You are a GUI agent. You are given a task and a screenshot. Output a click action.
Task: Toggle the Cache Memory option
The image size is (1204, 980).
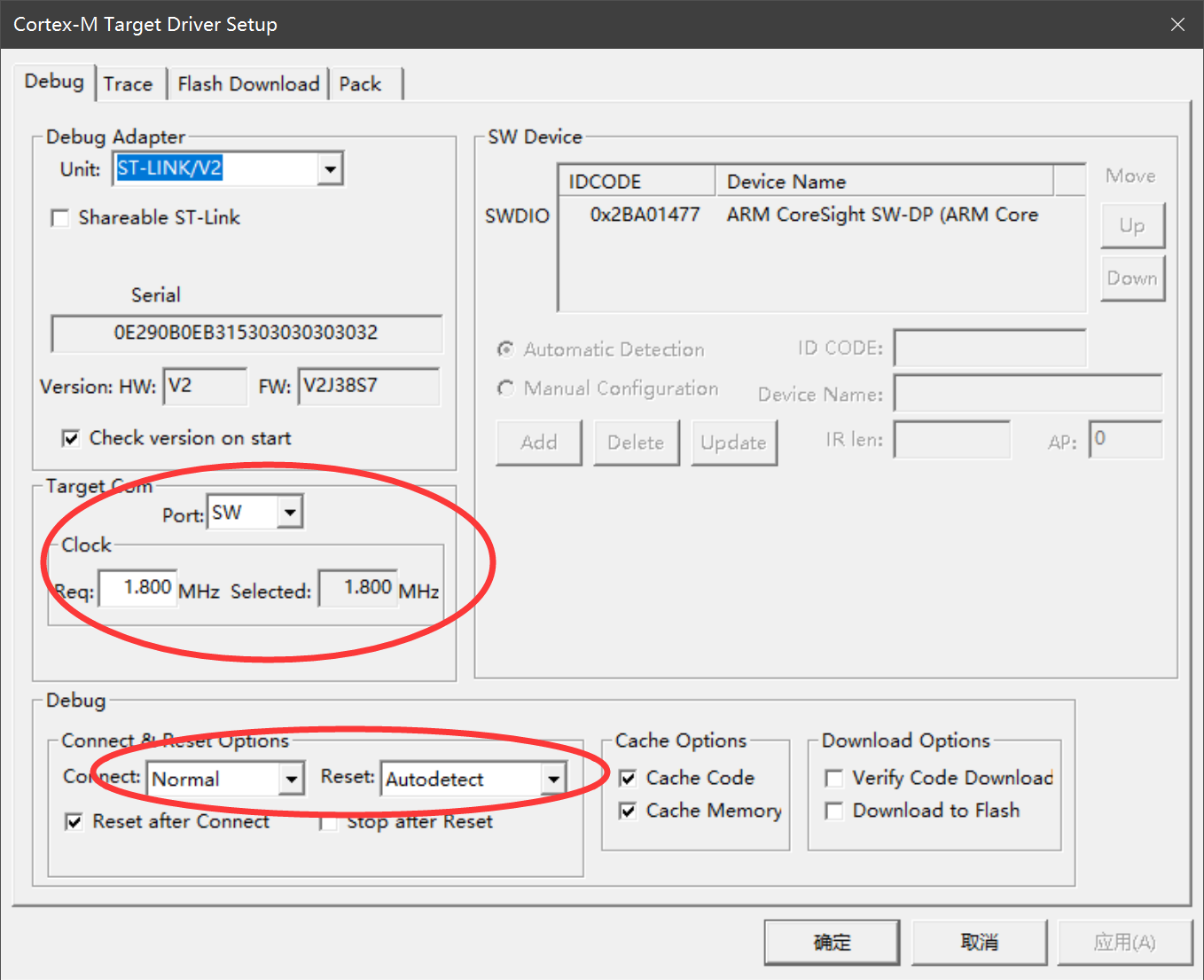(x=628, y=811)
